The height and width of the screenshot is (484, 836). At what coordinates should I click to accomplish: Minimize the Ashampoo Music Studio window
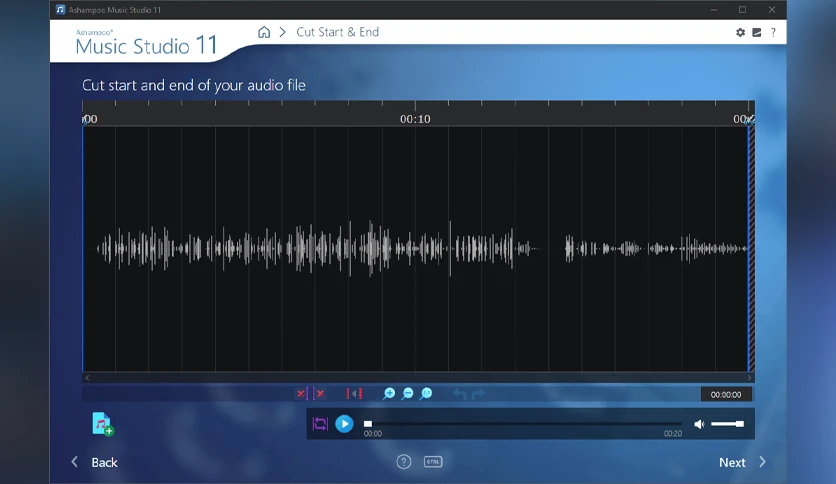[x=713, y=10]
